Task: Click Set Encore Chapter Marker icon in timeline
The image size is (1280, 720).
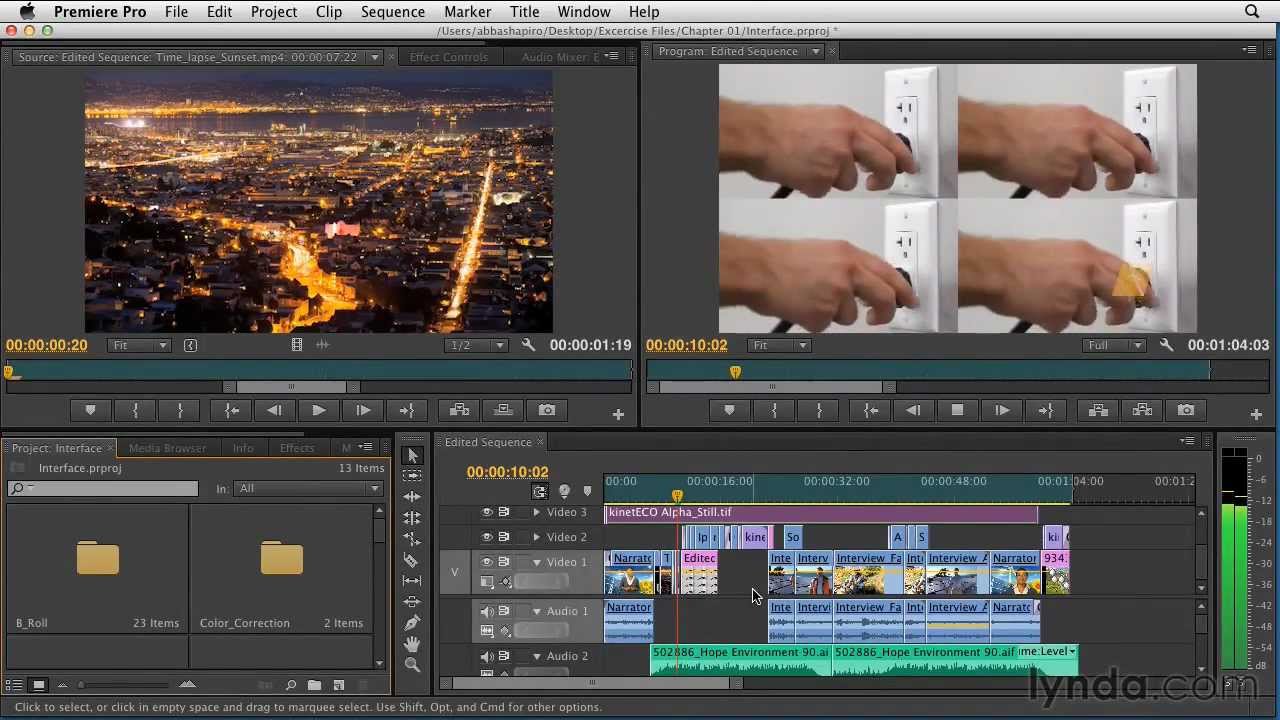Action: click(x=564, y=491)
